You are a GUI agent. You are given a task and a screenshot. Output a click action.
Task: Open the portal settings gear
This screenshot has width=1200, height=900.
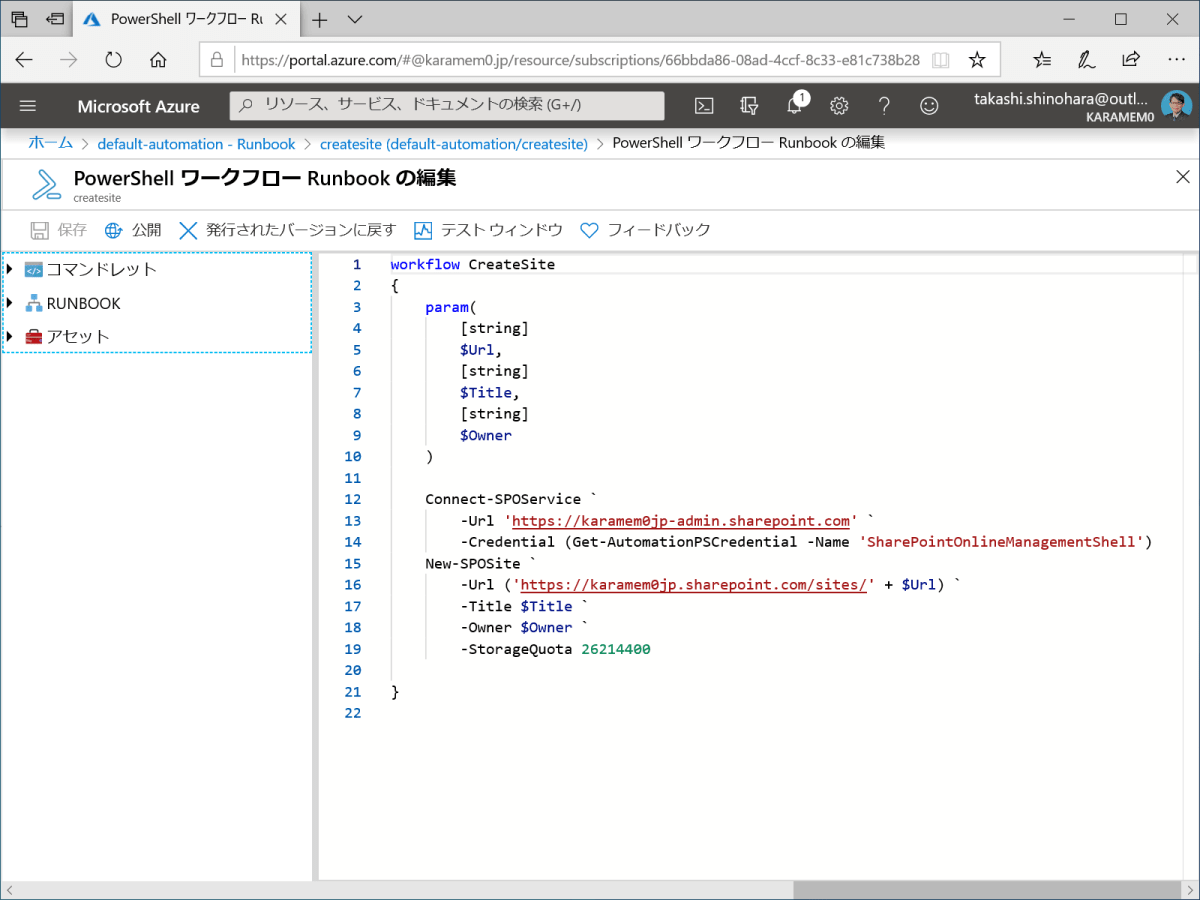(x=840, y=106)
